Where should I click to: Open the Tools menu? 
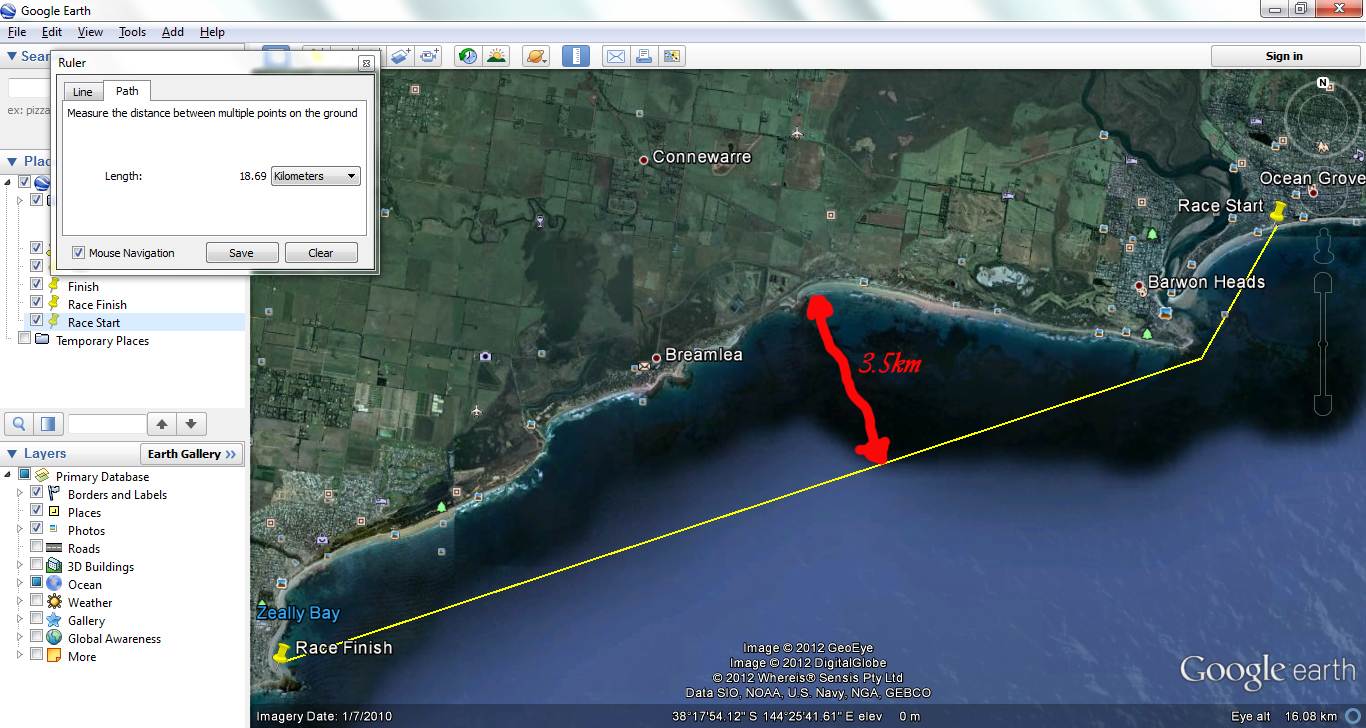132,32
